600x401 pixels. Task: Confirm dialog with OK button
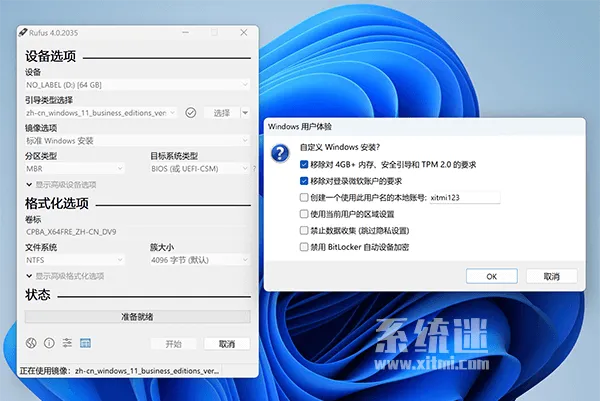(x=492, y=276)
